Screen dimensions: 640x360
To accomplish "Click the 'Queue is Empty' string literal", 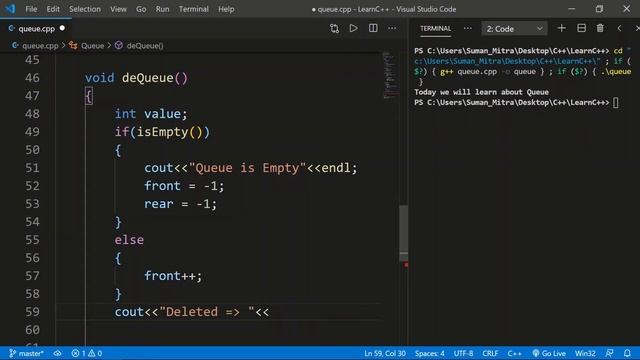I will [x=247, y=168].
